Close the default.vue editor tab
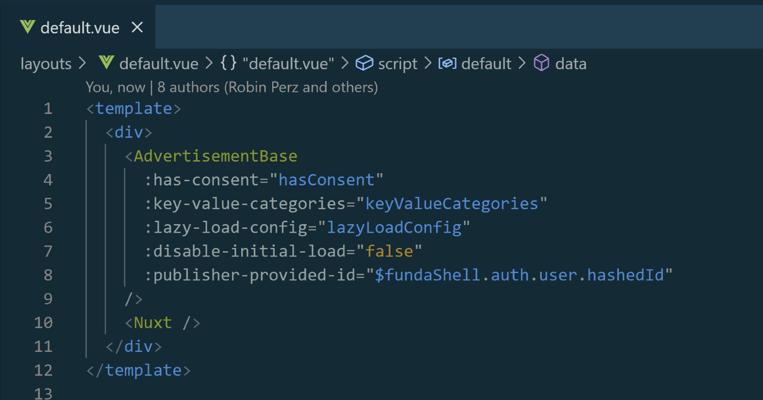This screenshot has width=763, height=400. (137, 28)
